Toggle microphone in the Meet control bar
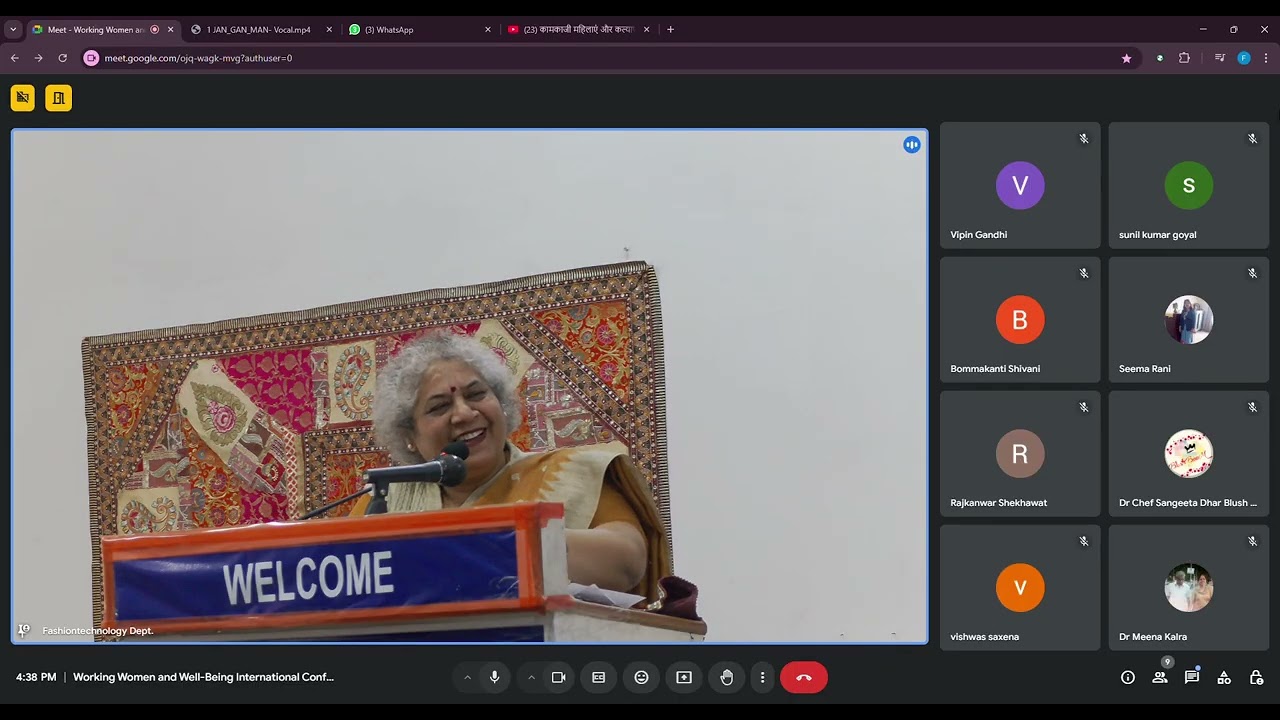 click(x=494, y=677)
